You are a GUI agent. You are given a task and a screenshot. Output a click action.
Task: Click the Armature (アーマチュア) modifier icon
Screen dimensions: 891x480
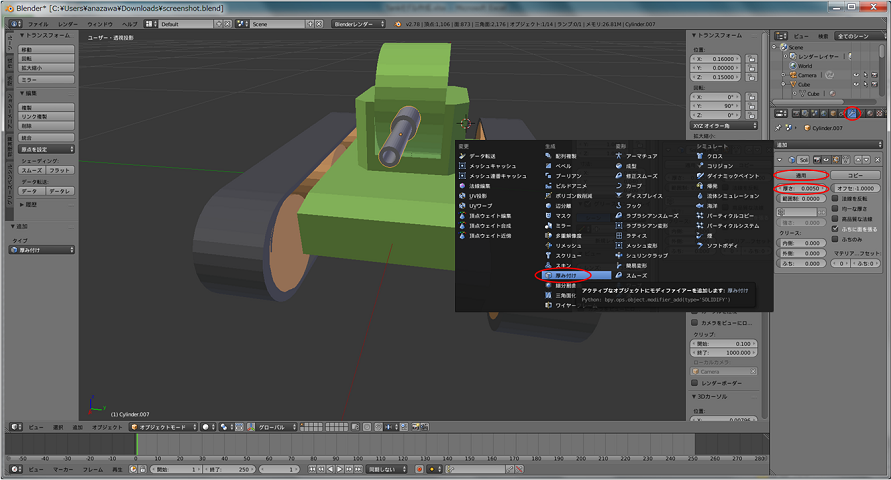[620, 156]
